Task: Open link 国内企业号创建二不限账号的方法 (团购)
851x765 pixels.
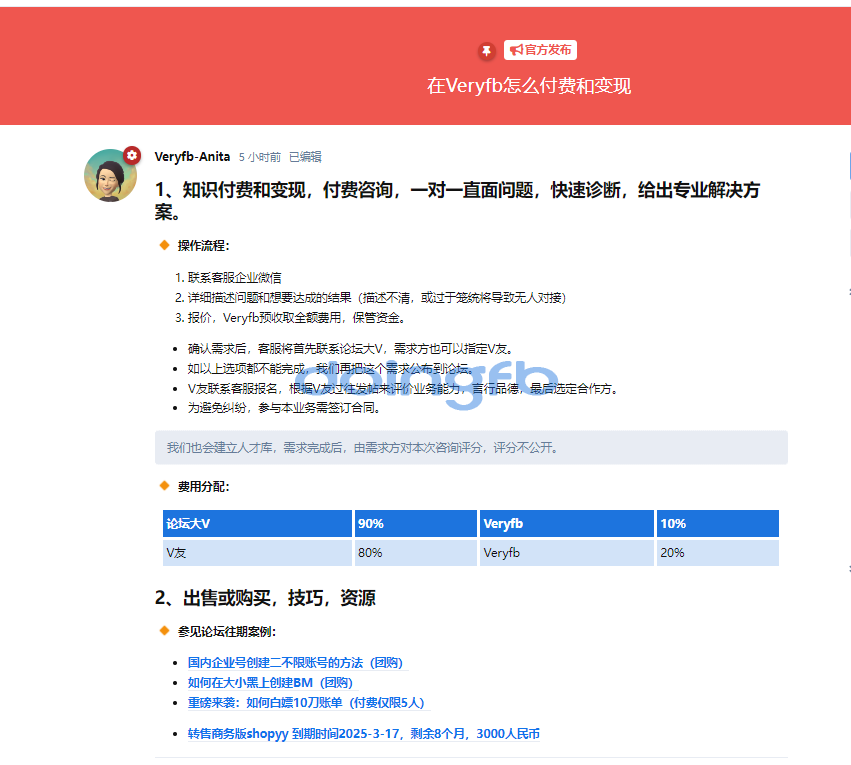Action: tap(295, 662)
